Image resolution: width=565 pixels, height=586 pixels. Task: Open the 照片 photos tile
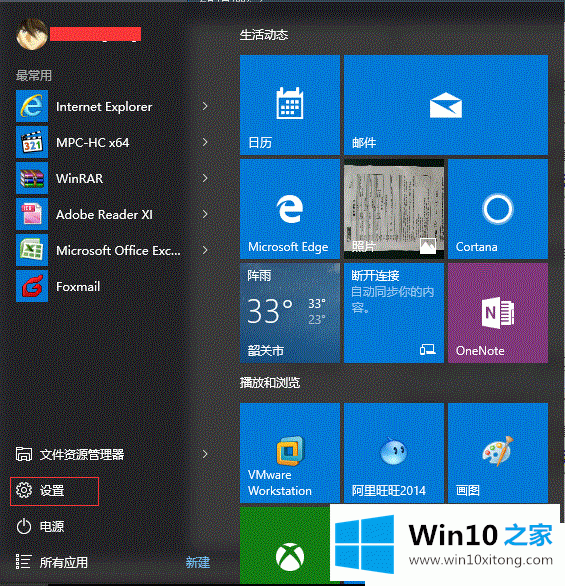coord(394,209)
